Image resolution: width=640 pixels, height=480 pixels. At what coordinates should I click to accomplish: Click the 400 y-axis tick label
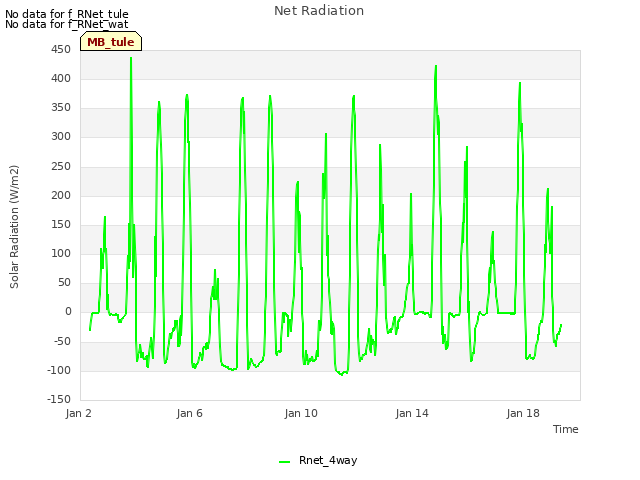tap(61, 78)
